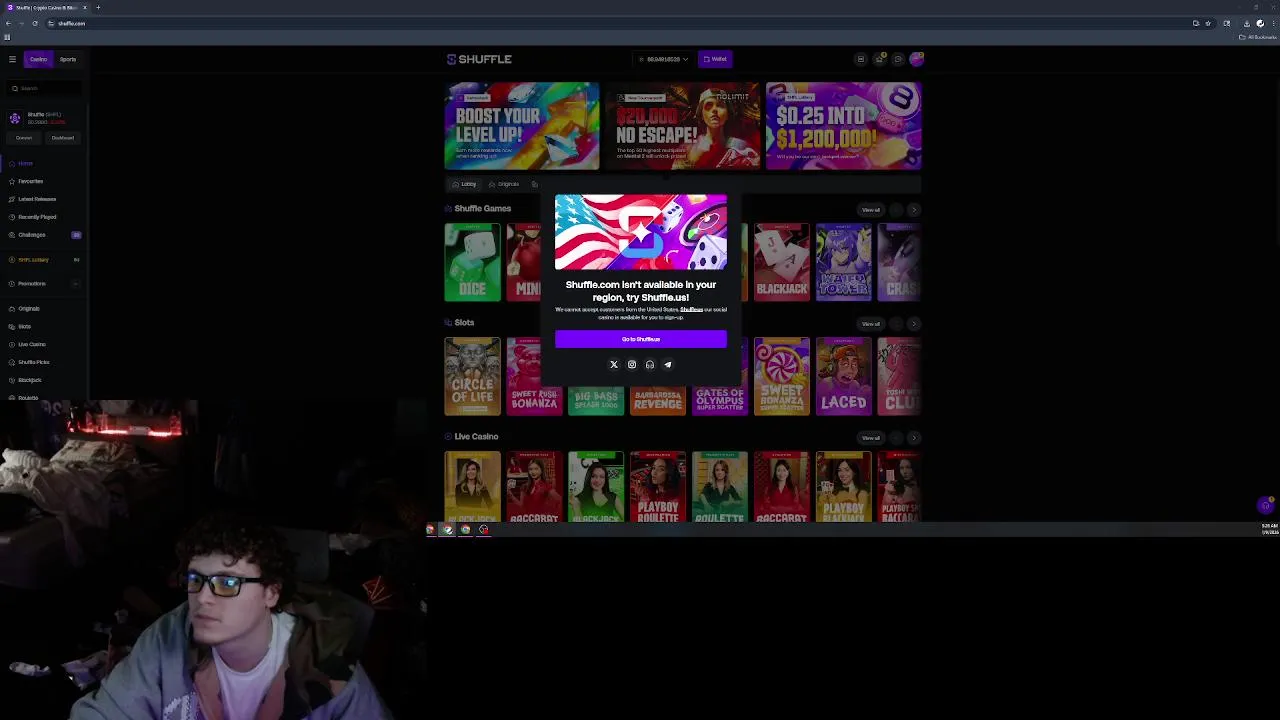The width and height of the screenshot is (1280, 720).
Task: Select the Lobby category tab
Action: coord(464,184)
